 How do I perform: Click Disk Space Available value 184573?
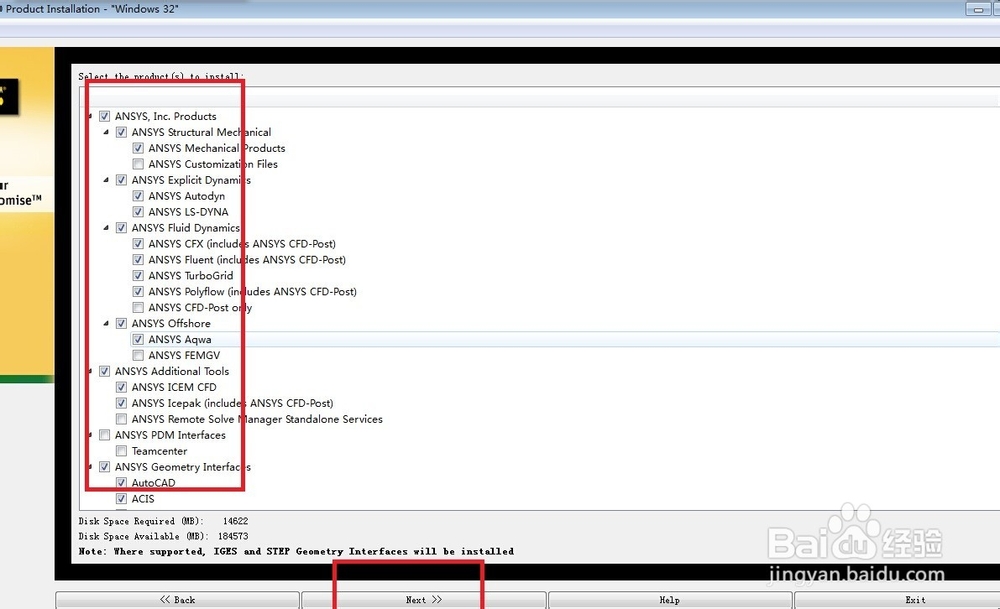[233, 536]
